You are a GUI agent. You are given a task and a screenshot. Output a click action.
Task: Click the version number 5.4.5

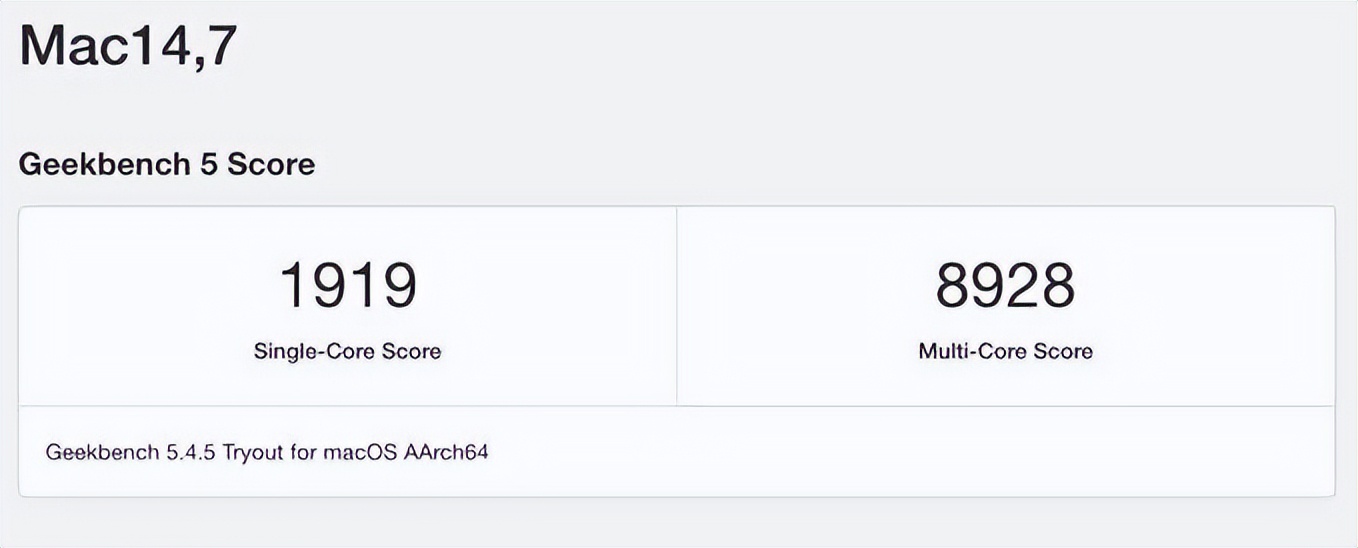click(x=191, y=452)
